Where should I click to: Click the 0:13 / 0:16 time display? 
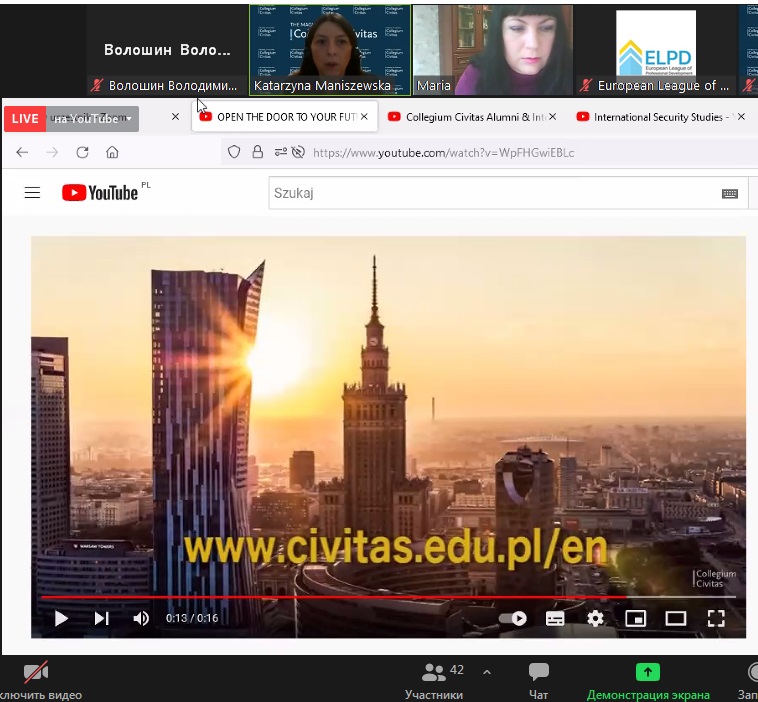tap(192, 618)
